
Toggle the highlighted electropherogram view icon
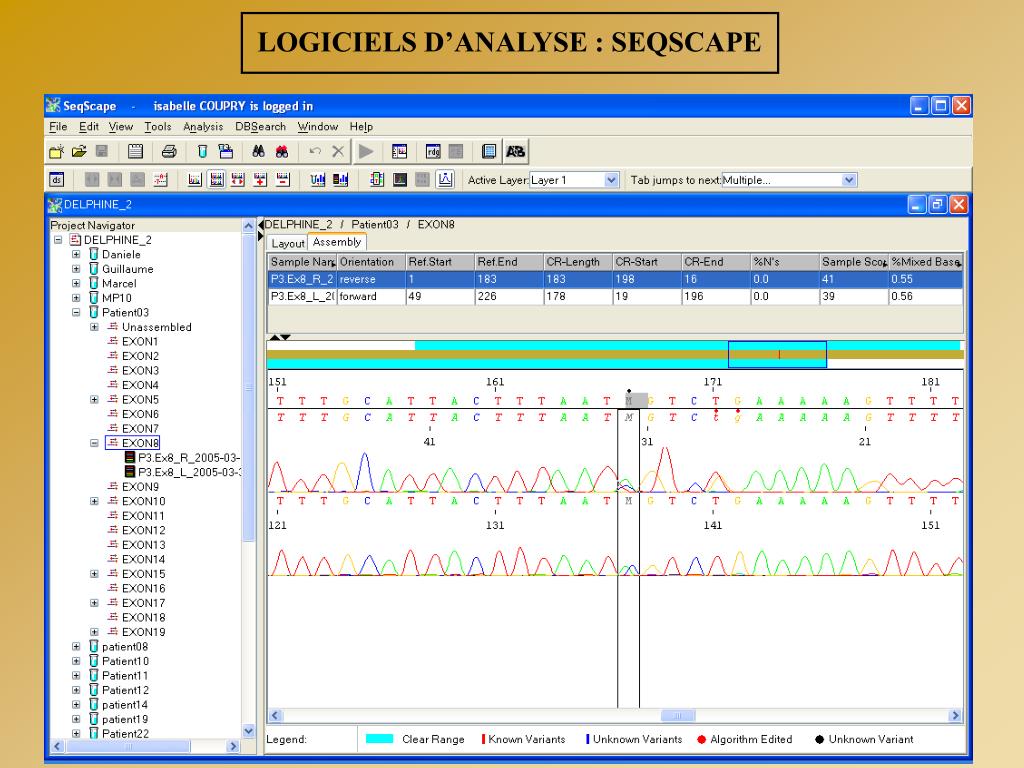(x=217, y=180)
